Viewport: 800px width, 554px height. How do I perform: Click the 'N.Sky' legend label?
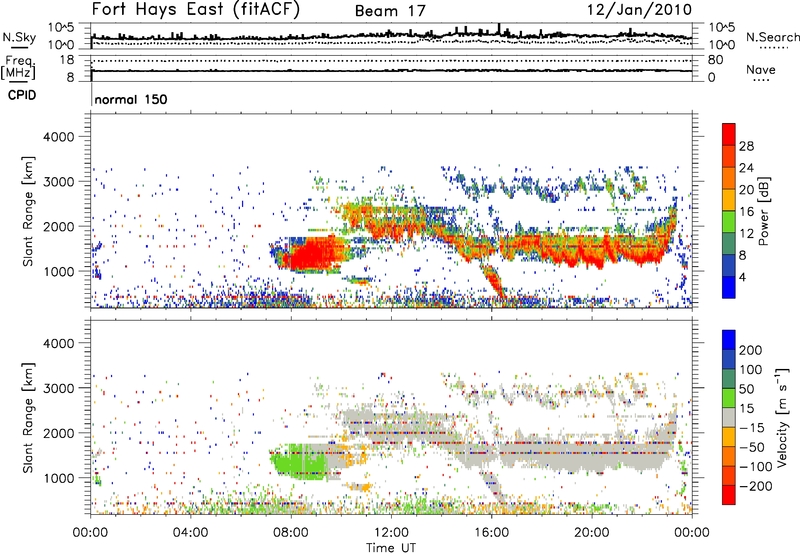pyautogui.click(x=19, y=37)
